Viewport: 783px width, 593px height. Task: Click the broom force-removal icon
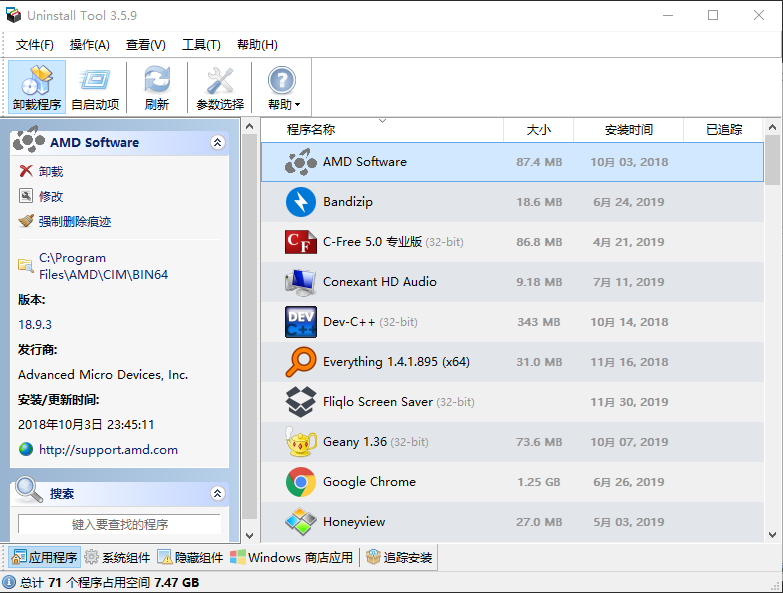pyautogui.click(x=26, y=221)
